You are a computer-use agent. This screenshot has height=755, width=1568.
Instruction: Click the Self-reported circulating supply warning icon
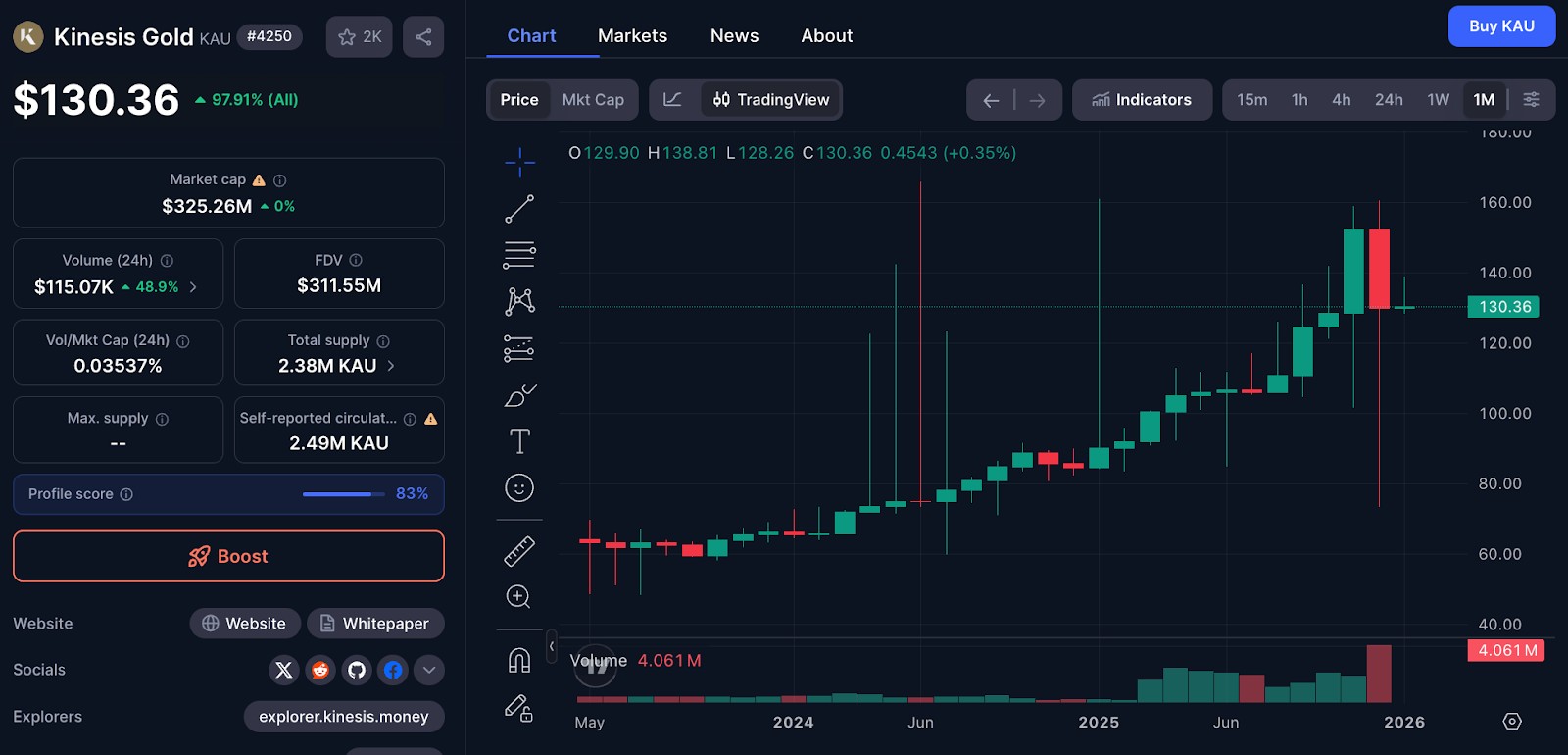[x=431, y=419]
